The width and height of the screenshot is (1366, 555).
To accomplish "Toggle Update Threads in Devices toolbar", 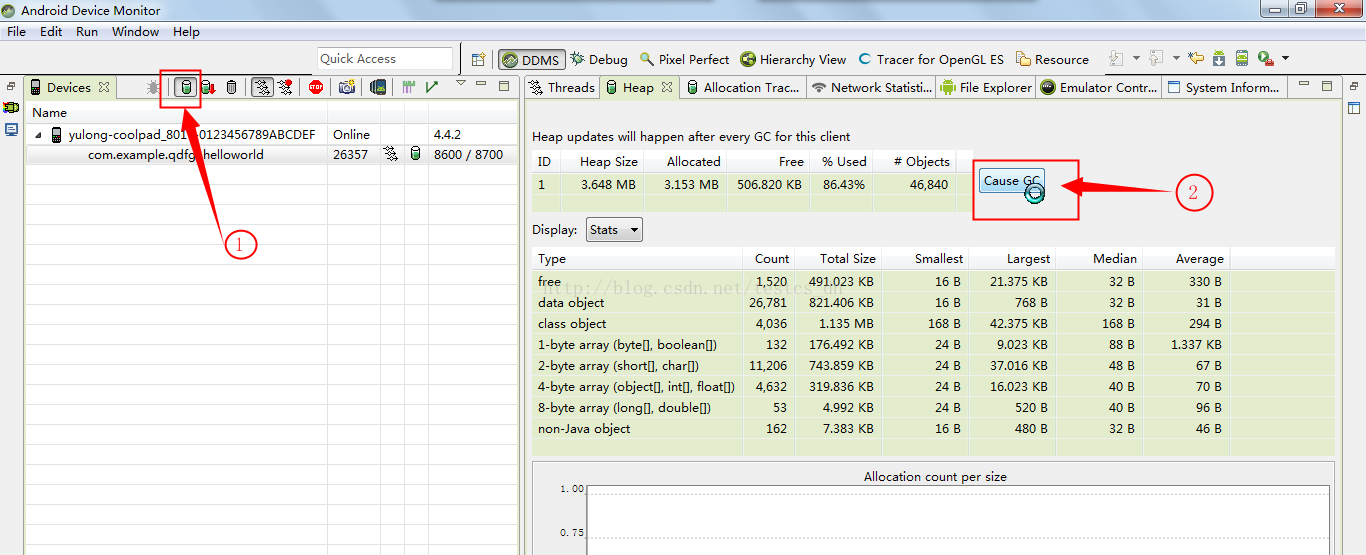I will point(262,88).
